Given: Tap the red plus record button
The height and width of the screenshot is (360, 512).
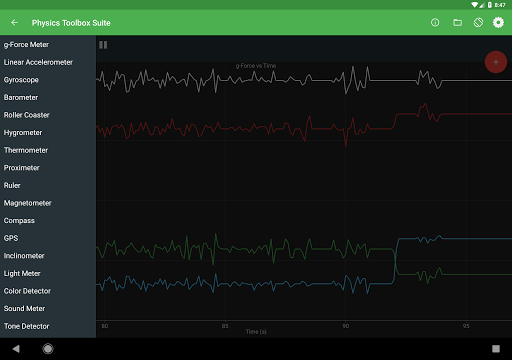Looking at the screenshot, I should (x=496, y=62).
